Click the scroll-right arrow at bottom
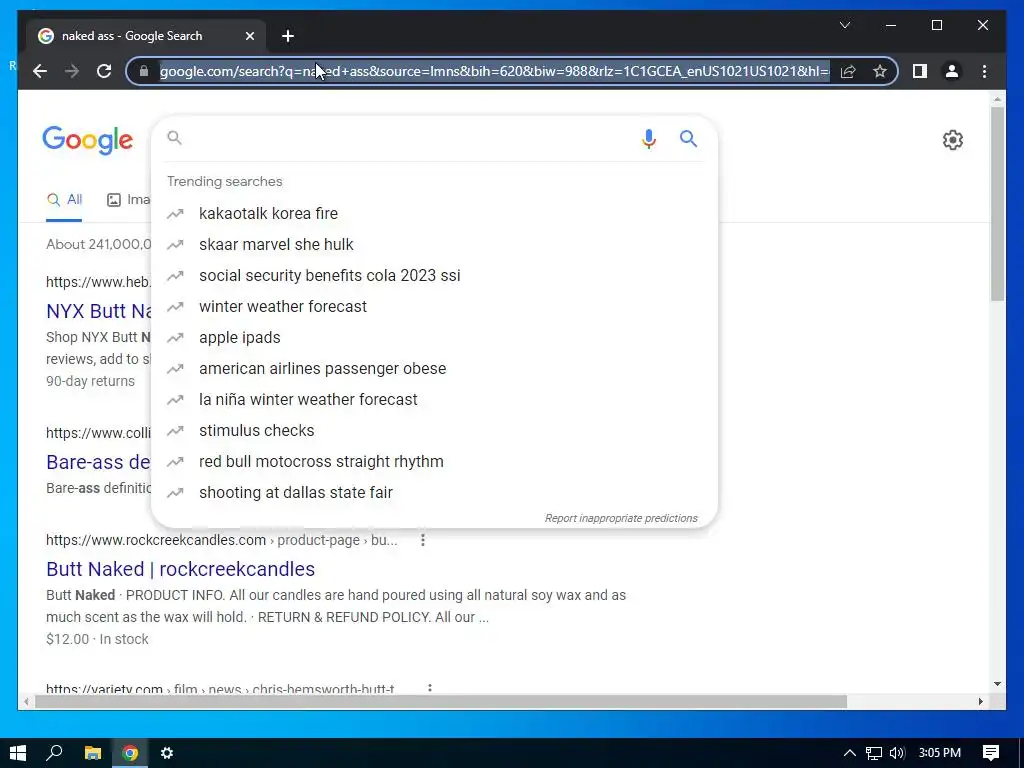 coord(981,701)
